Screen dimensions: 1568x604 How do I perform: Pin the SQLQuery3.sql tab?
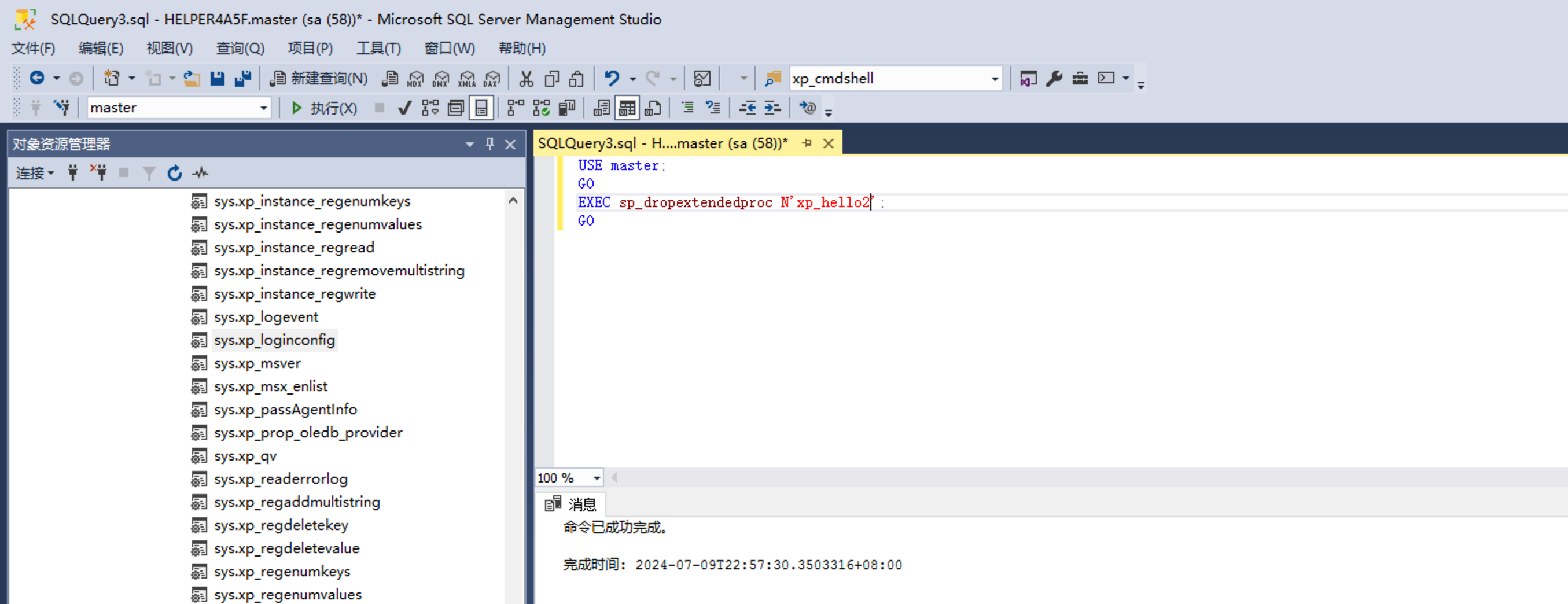[807, 143]
